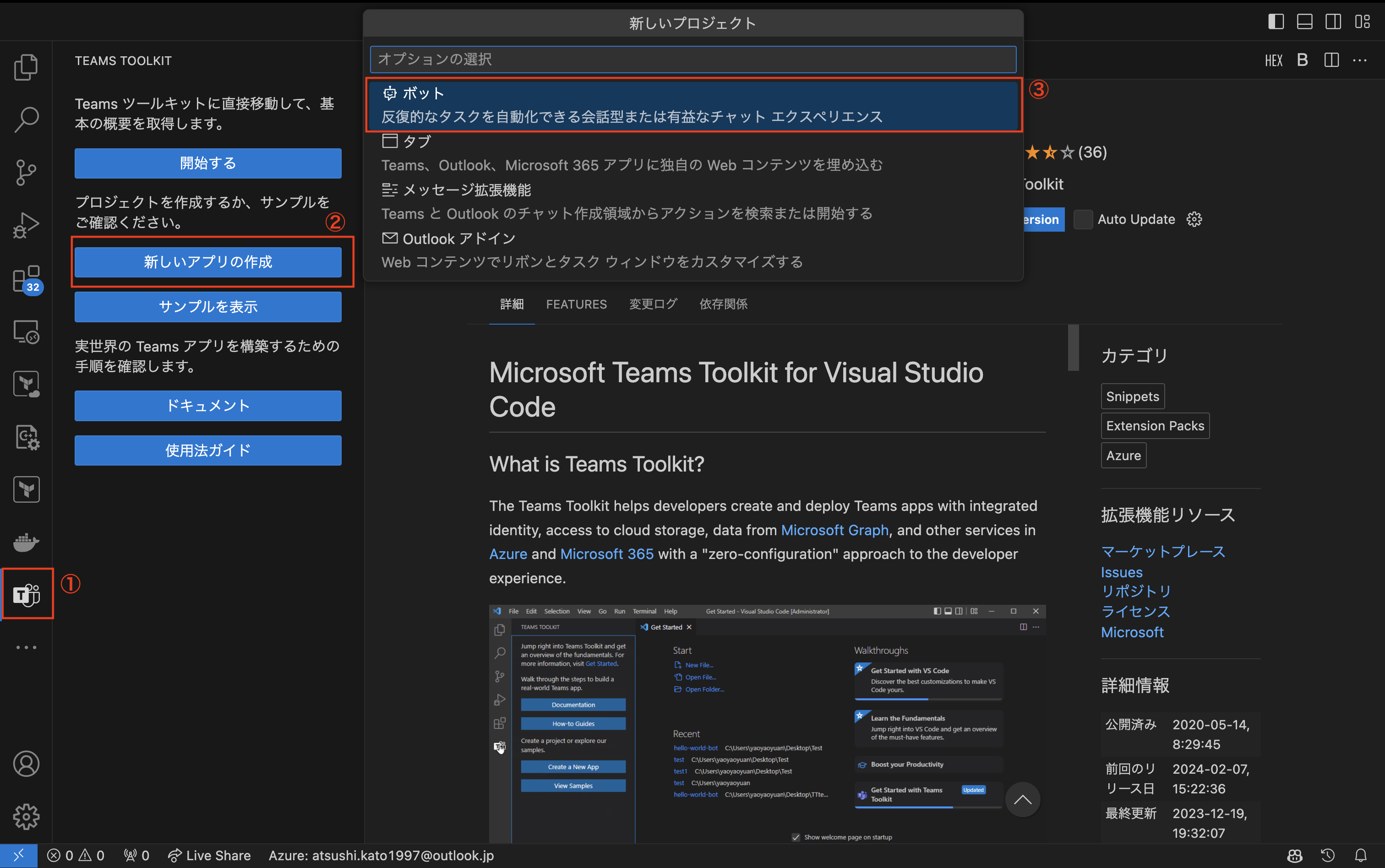Open the Azure link in description
The image size is (1385, 868).
[508, 554]
